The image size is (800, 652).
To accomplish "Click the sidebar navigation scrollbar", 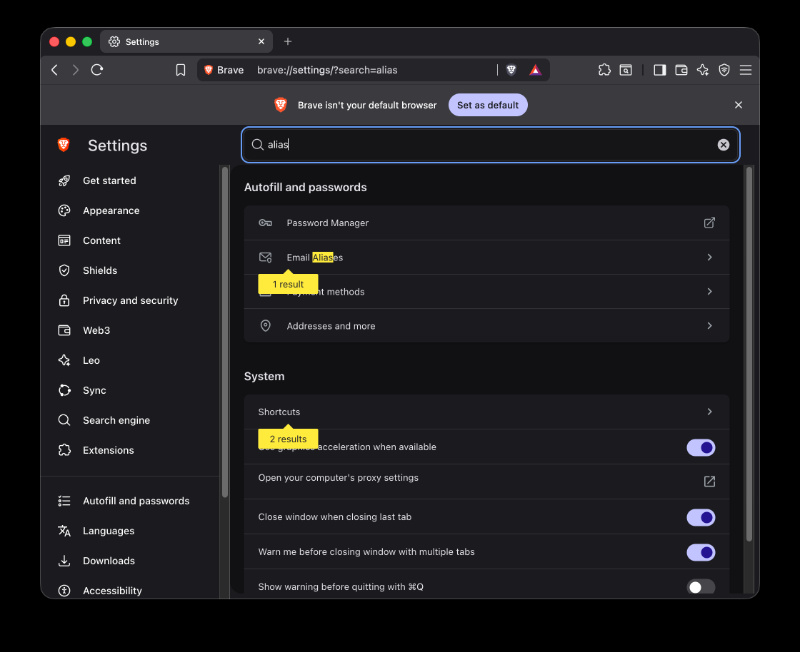I will pyautogui.click(x=224, y=332).
